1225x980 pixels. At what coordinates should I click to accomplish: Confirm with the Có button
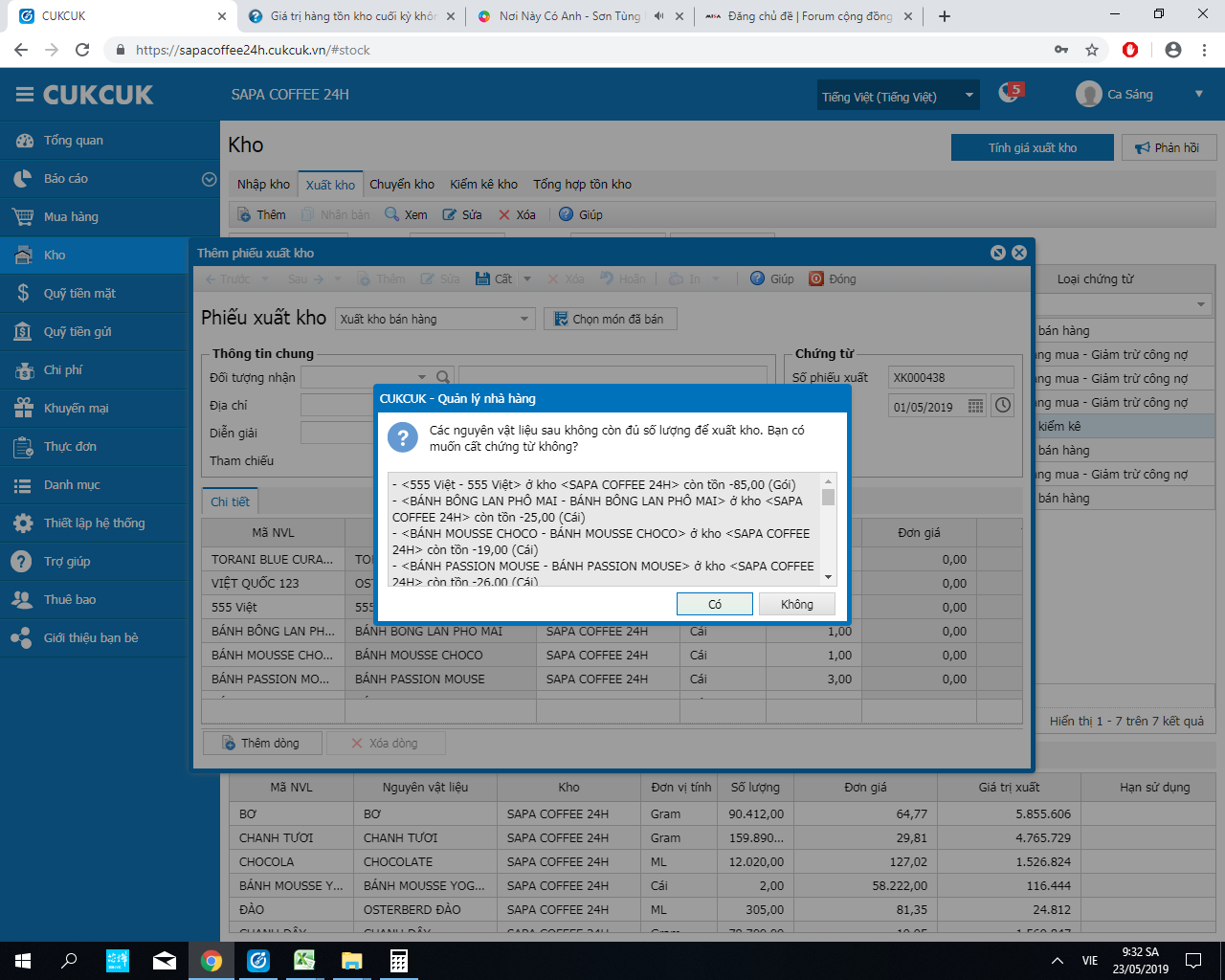coord(715,604)
